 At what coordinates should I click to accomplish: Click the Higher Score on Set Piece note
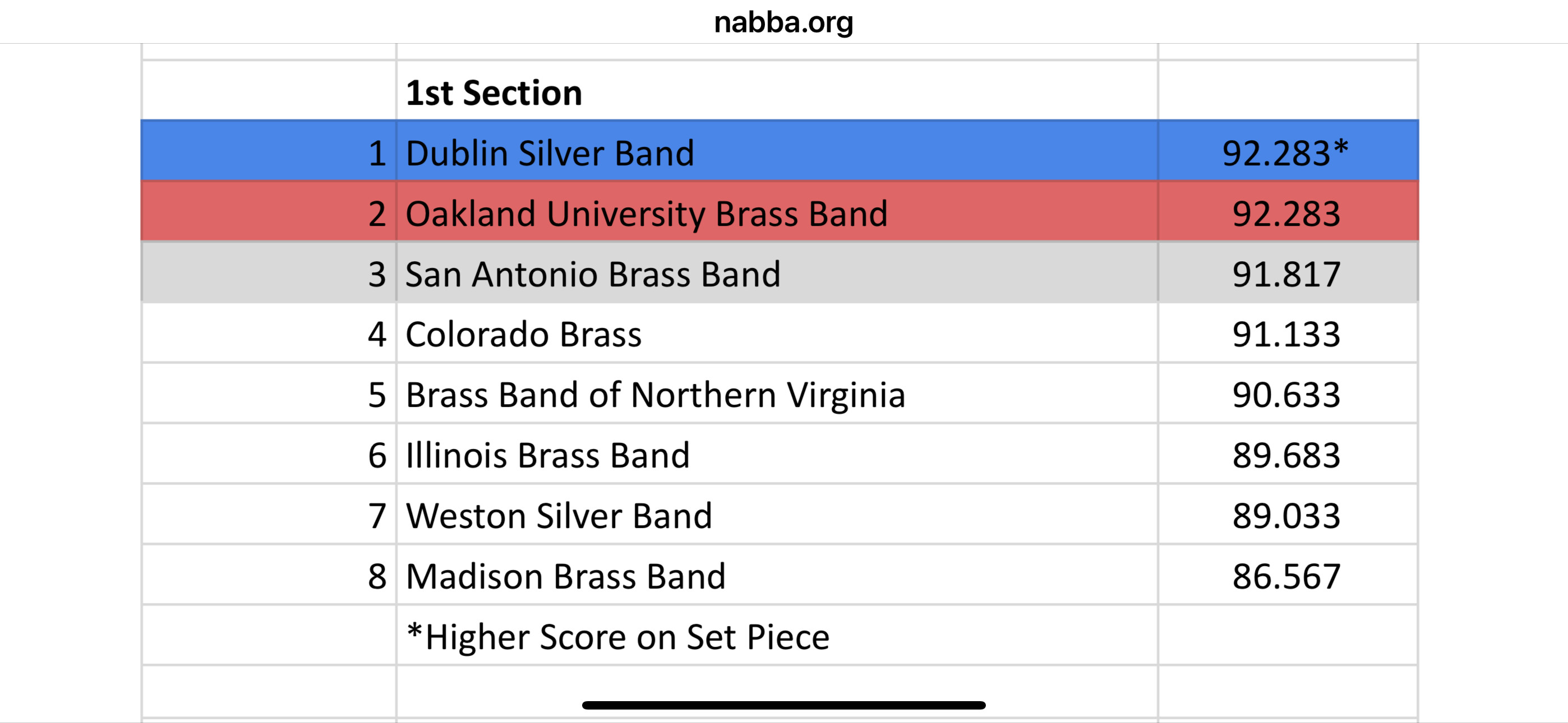(x=618, y=636)
